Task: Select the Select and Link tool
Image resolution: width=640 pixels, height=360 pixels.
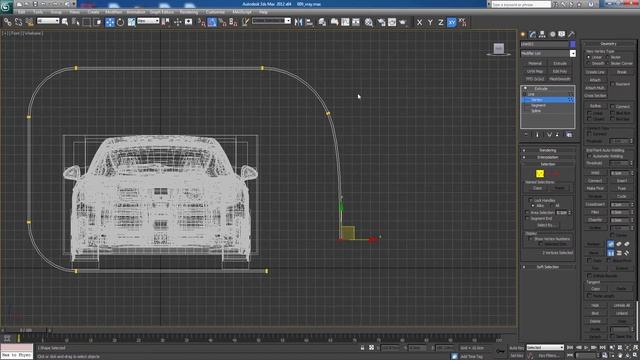Action: click(7, 22)
